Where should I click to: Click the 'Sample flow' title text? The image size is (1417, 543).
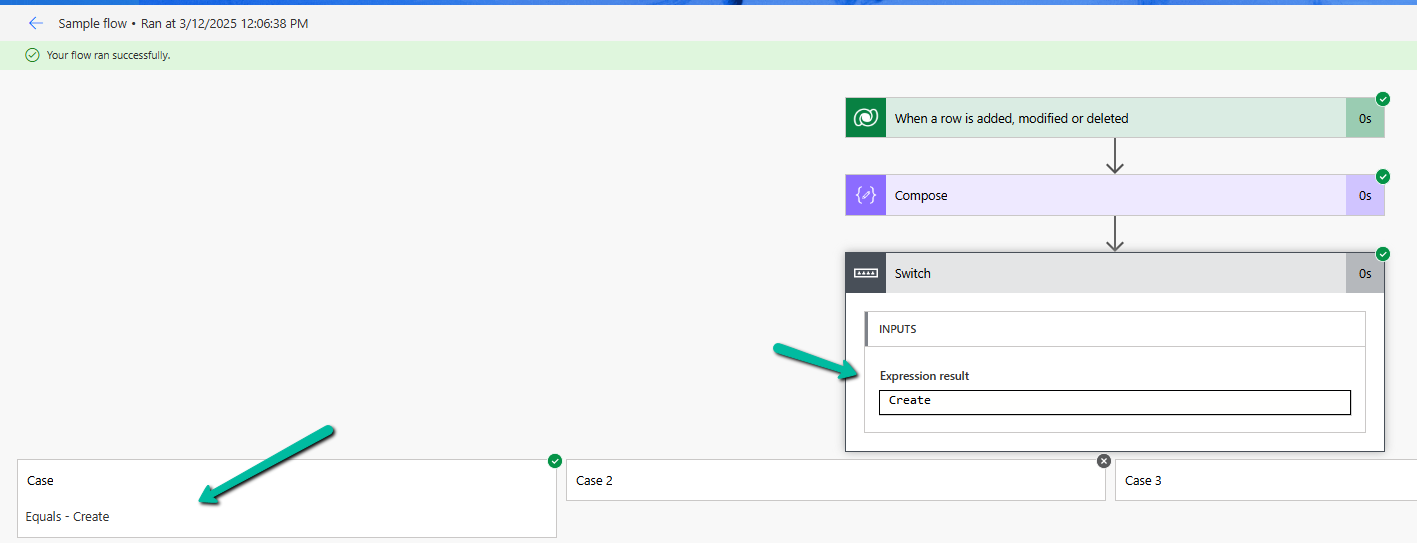[x=93, y=23]
